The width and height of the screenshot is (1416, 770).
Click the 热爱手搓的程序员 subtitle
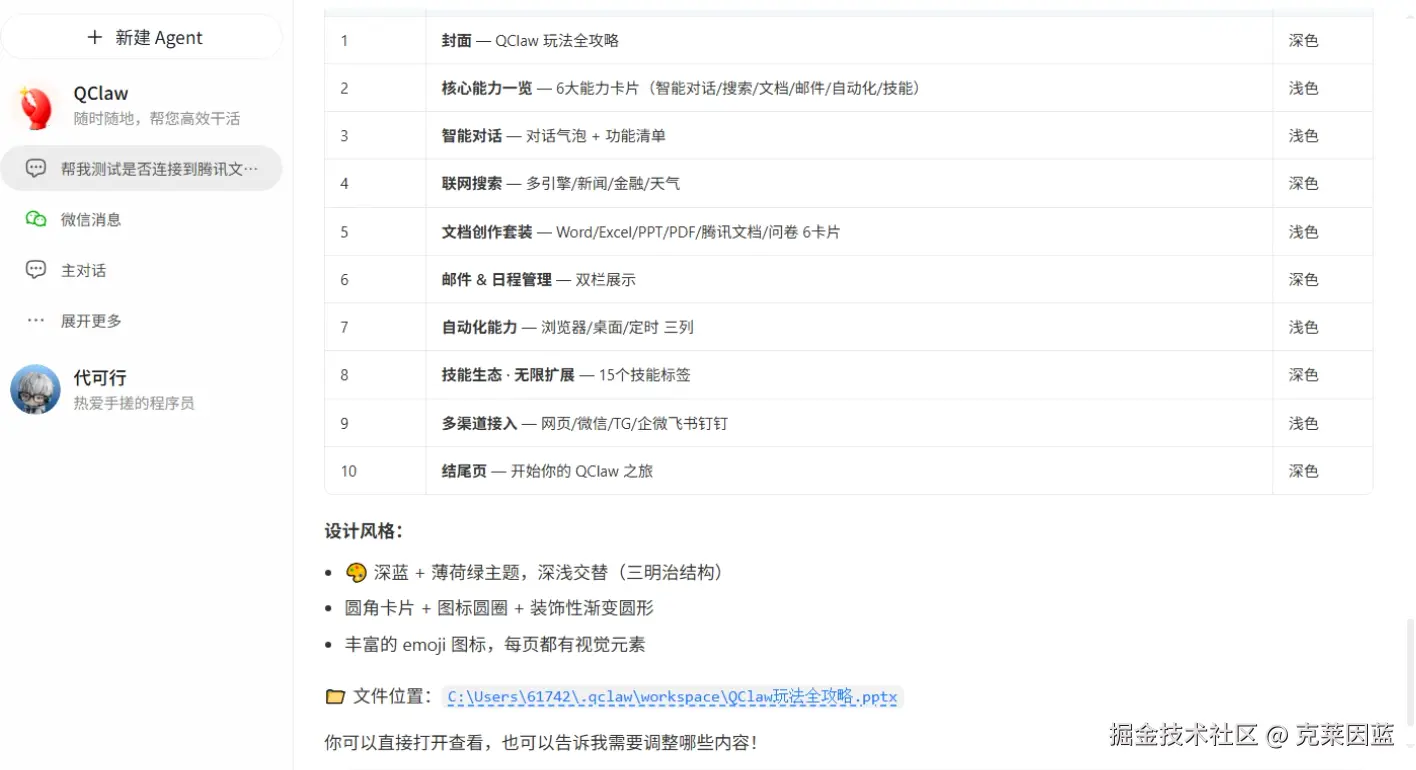pos(134,403)
